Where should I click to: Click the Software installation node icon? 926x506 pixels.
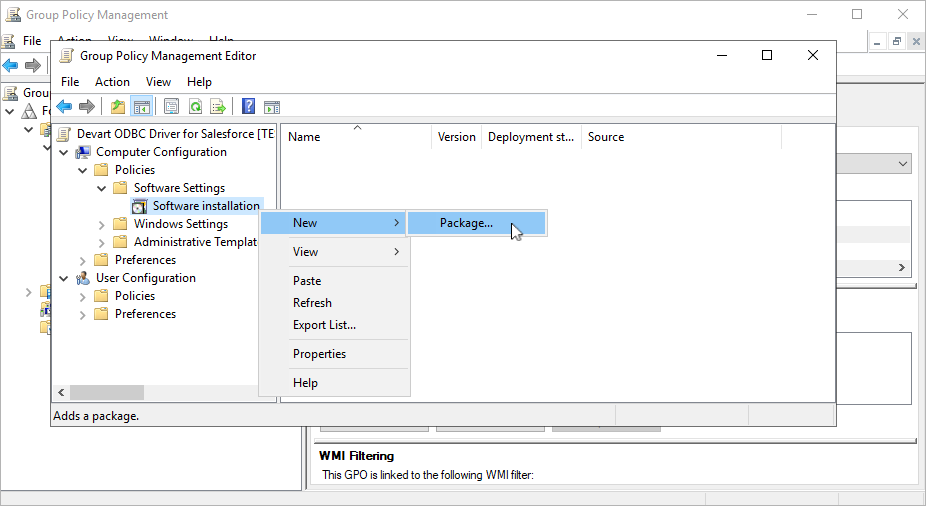click(x=139, y=206)
